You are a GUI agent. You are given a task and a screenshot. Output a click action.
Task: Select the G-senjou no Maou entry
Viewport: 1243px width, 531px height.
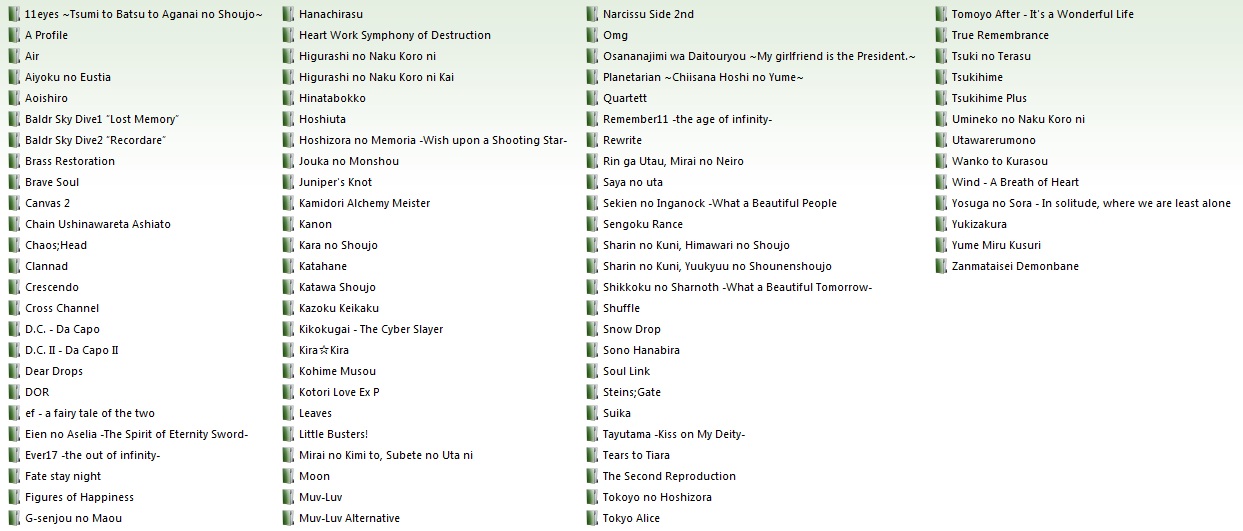[x=73, y=518]
